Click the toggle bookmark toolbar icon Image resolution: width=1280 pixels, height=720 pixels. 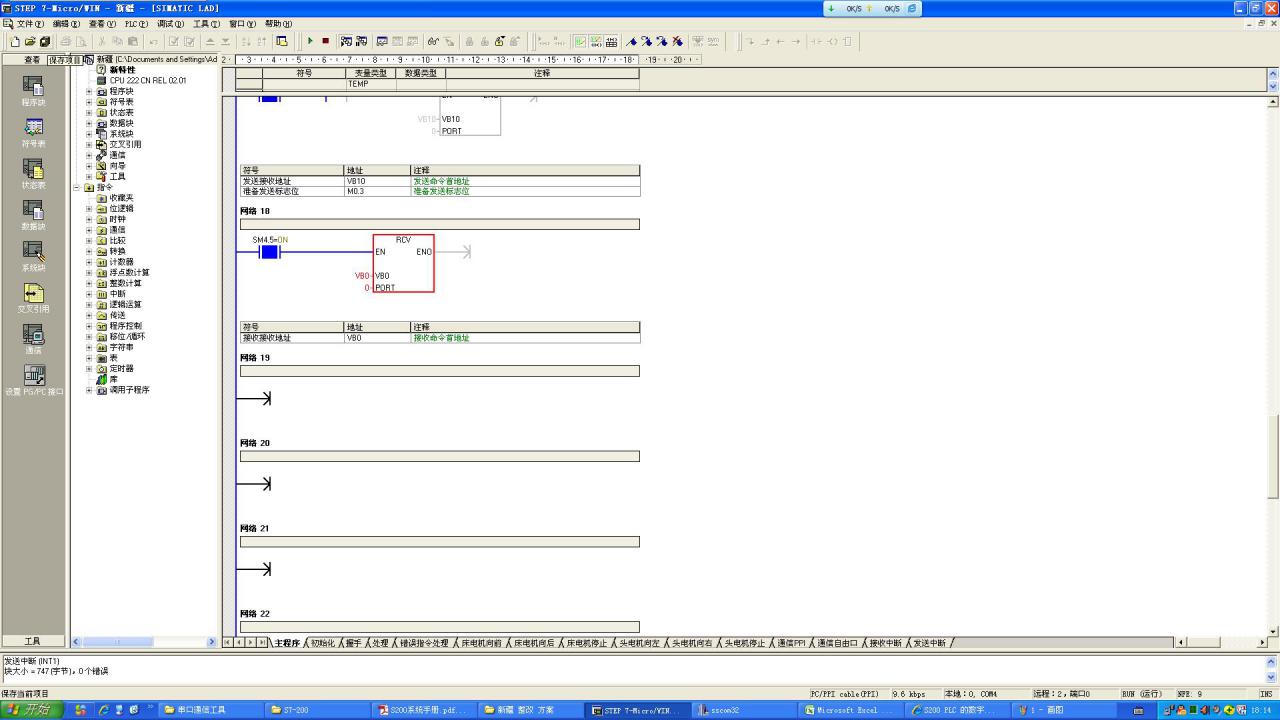point(631,41)
